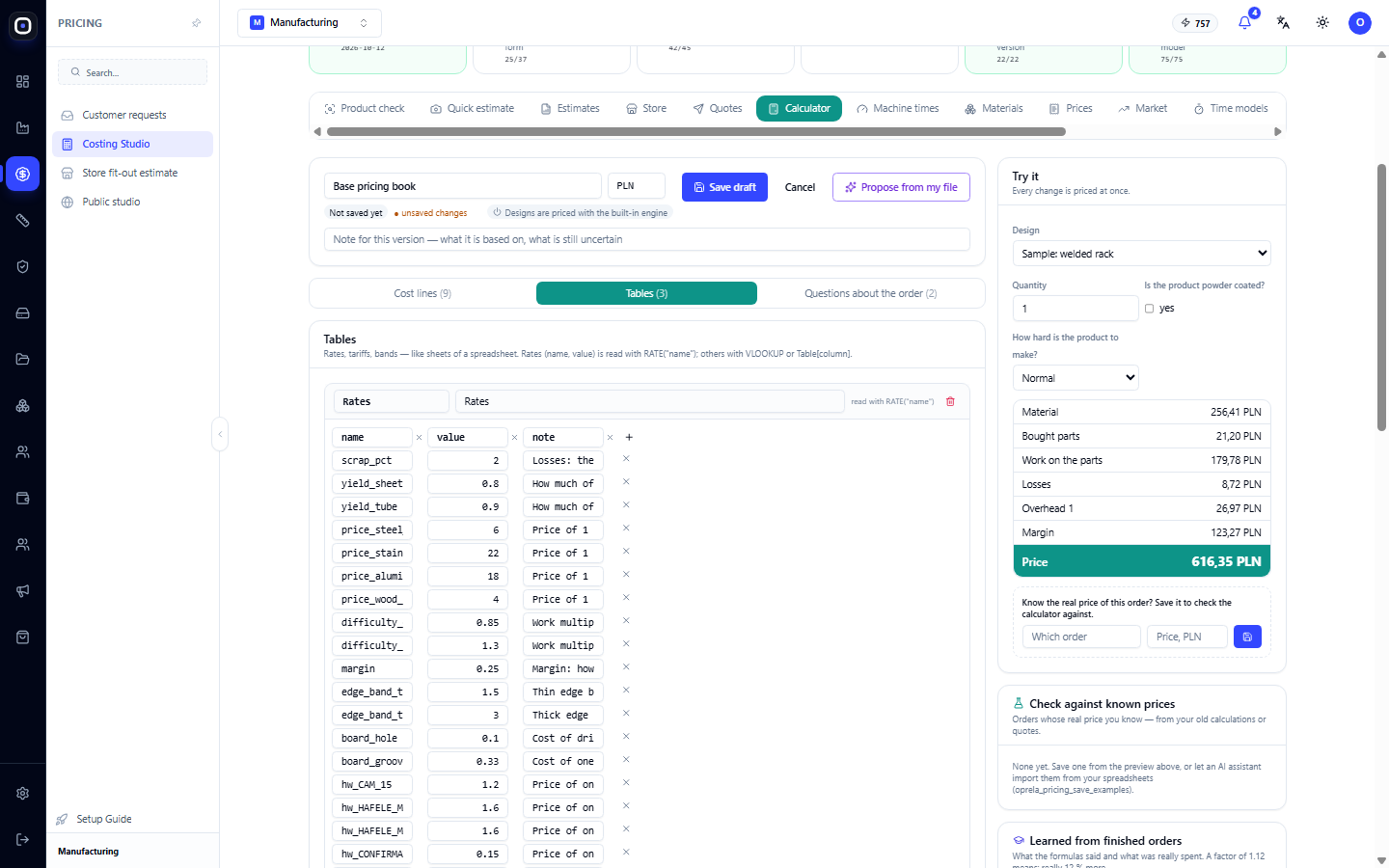Open Customer requests in sidebar
The height and width of the screenshot is (868, 1389).
(x=132, y=115)
